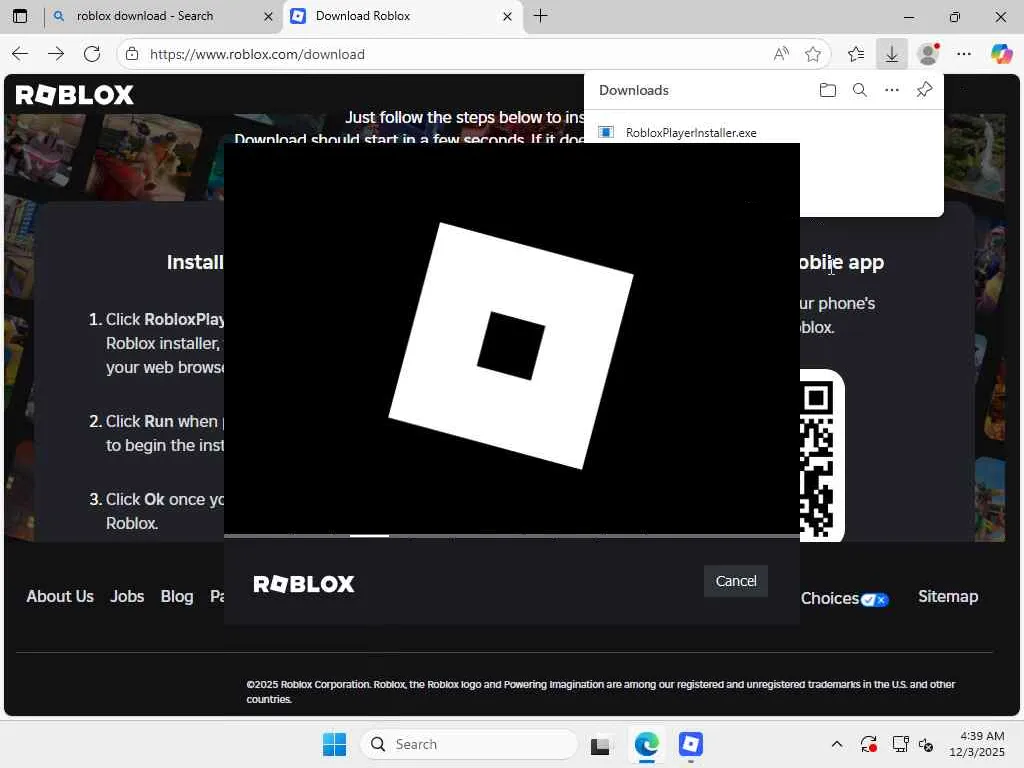This screenshot has height=768, width=1024.
Task: Click the taskbar Search box
Action: click(469, 744)
